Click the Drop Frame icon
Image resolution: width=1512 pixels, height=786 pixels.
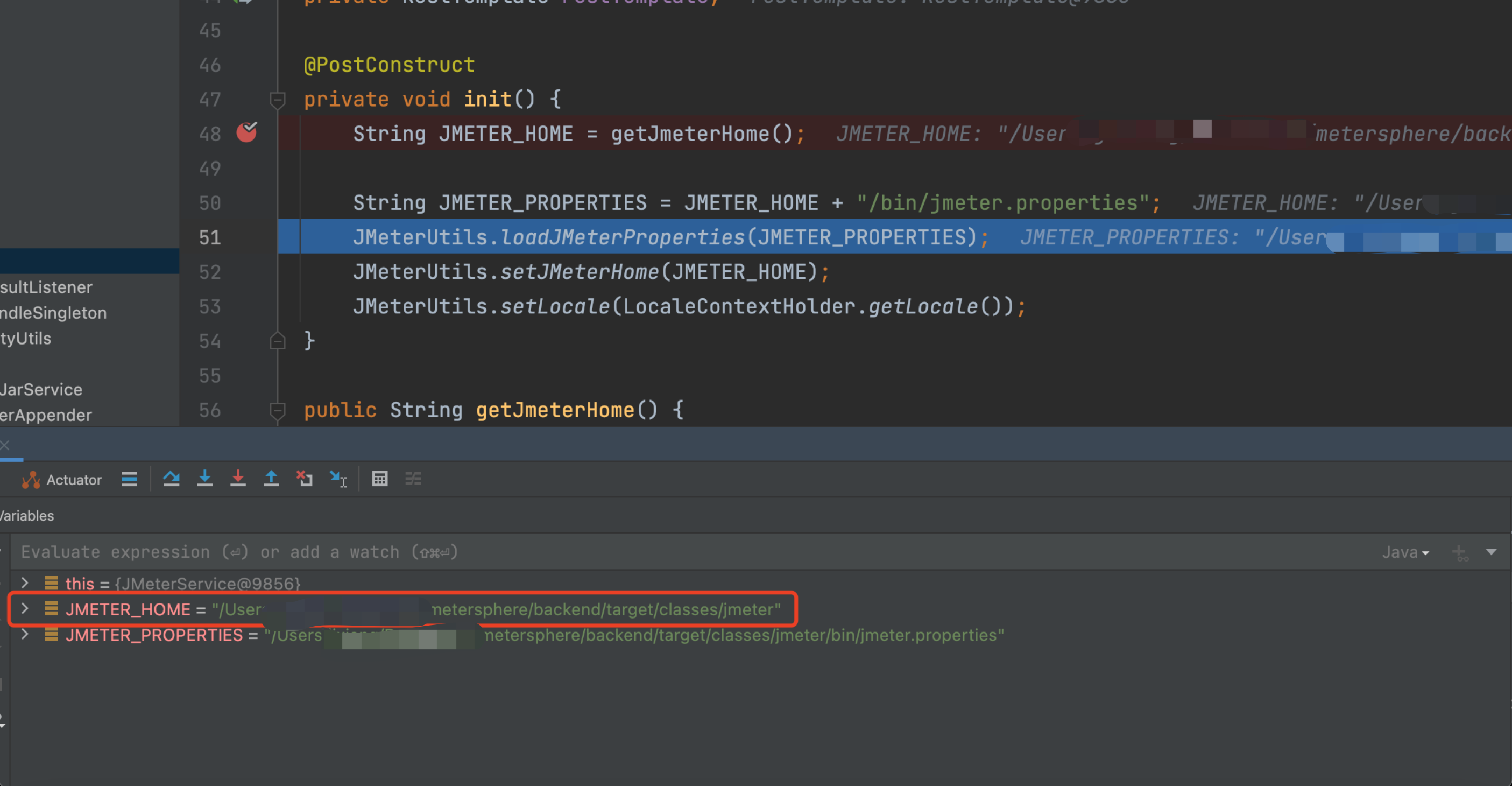[x=305, y=479]
